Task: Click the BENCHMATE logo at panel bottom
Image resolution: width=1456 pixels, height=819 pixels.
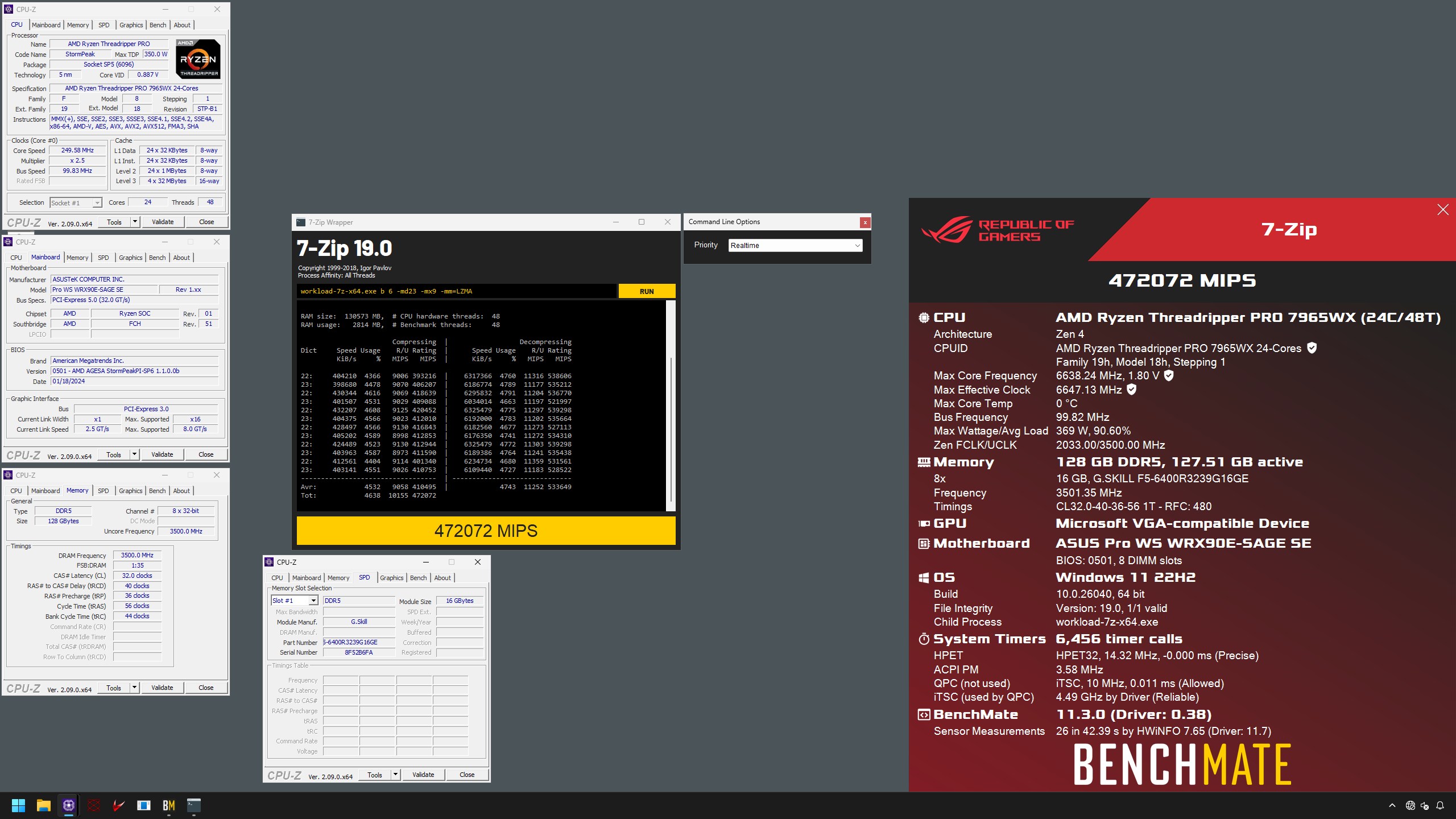Action: [x=1182, y=765]
